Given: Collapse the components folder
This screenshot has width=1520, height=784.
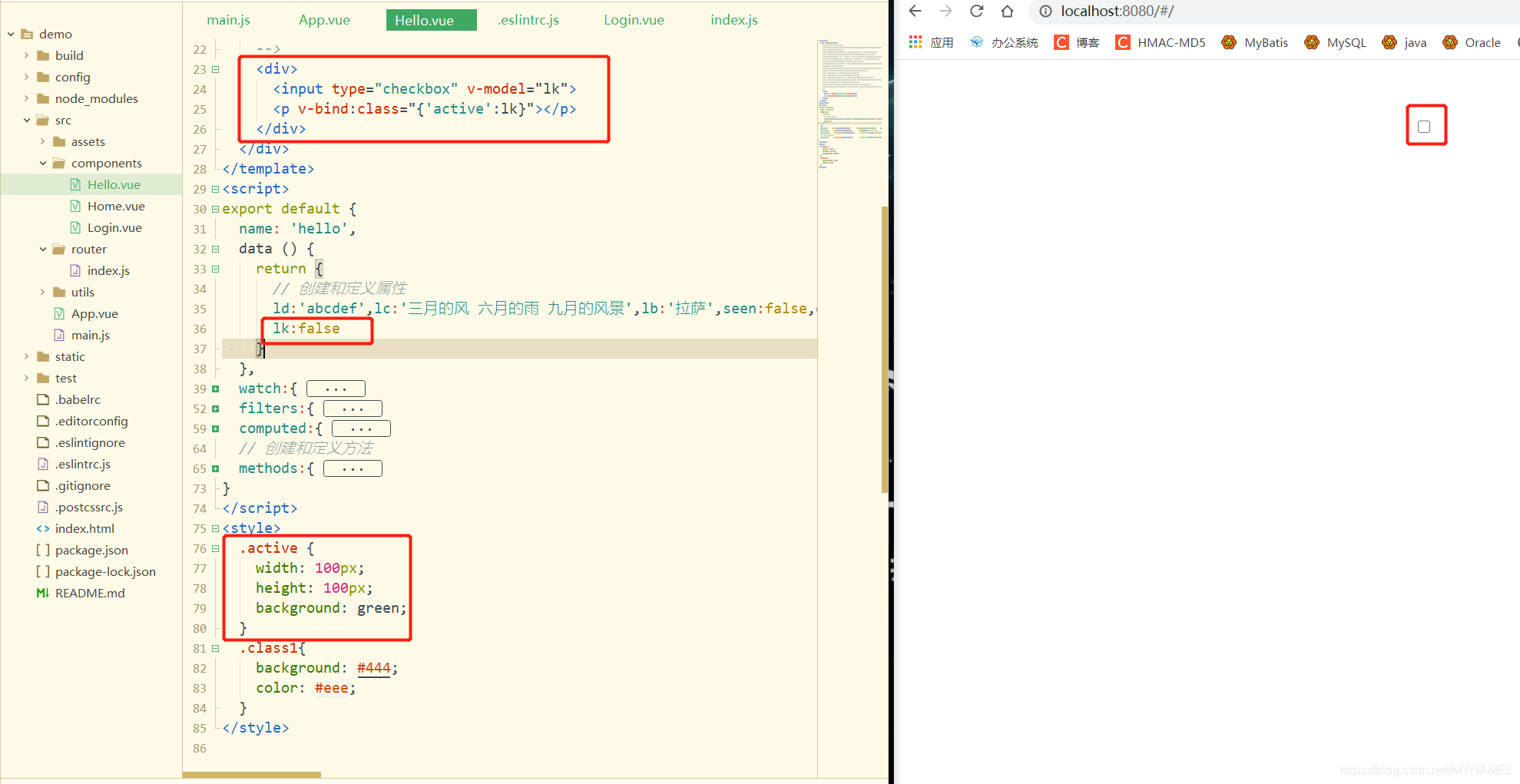Looking at the screenshot, I should click(x=42, y=163).
